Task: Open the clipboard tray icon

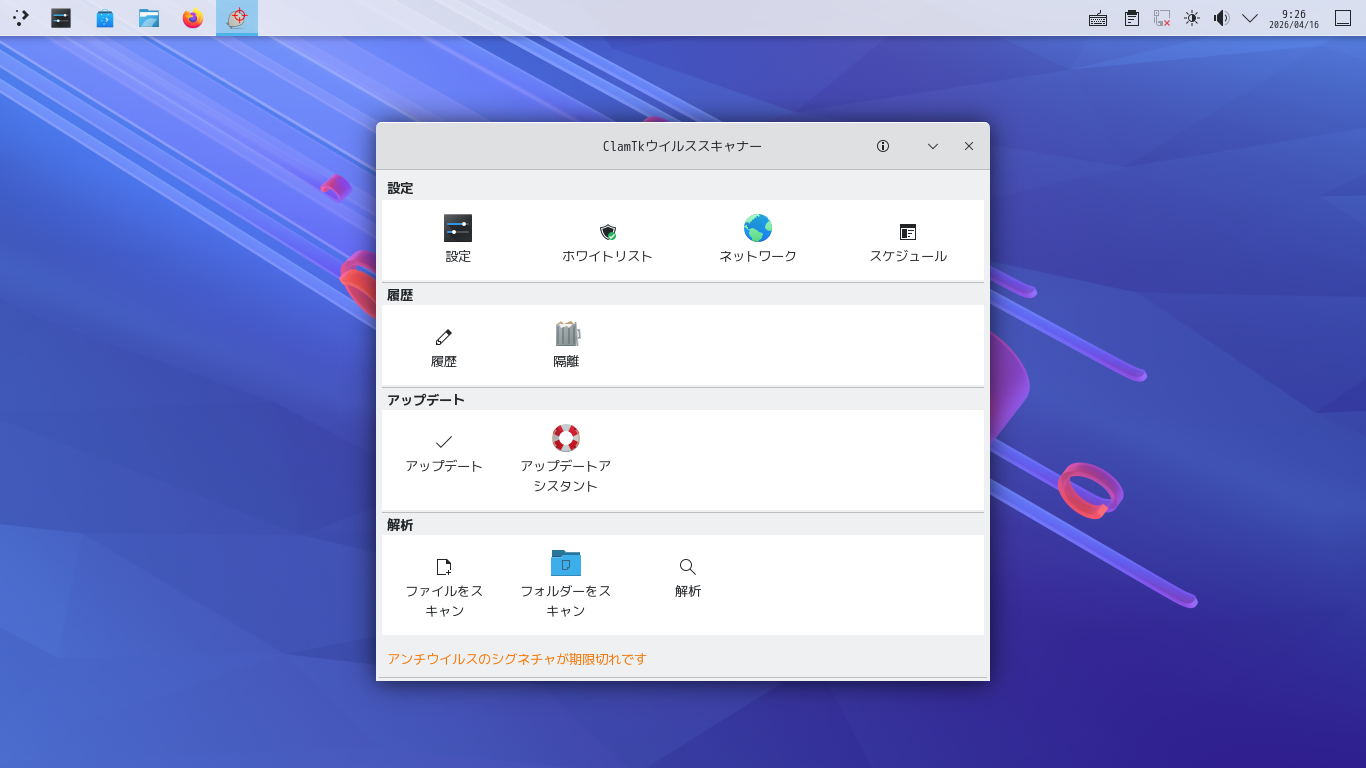Action: (1132, 18)
